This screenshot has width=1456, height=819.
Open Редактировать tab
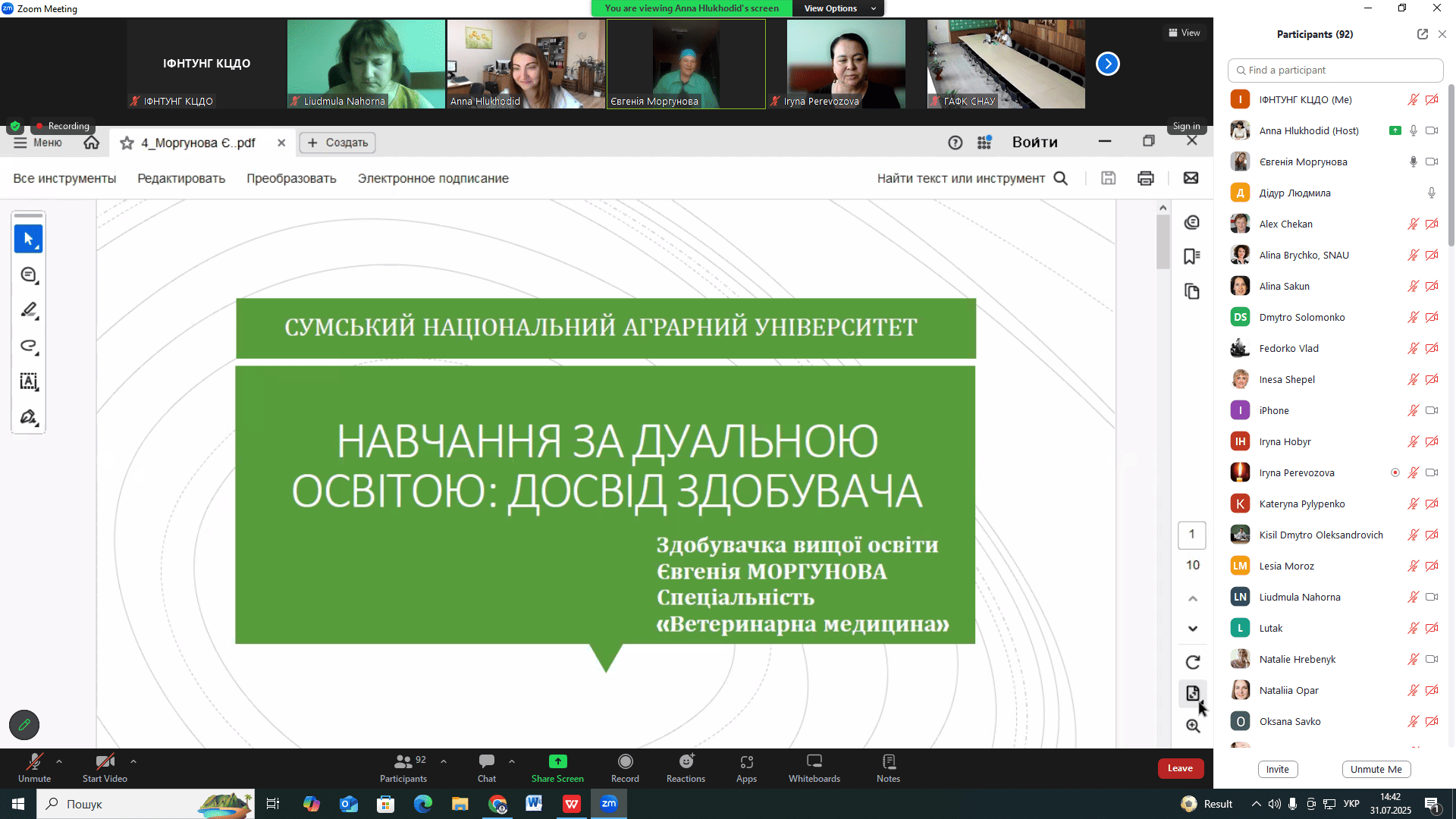coord(181,178)
